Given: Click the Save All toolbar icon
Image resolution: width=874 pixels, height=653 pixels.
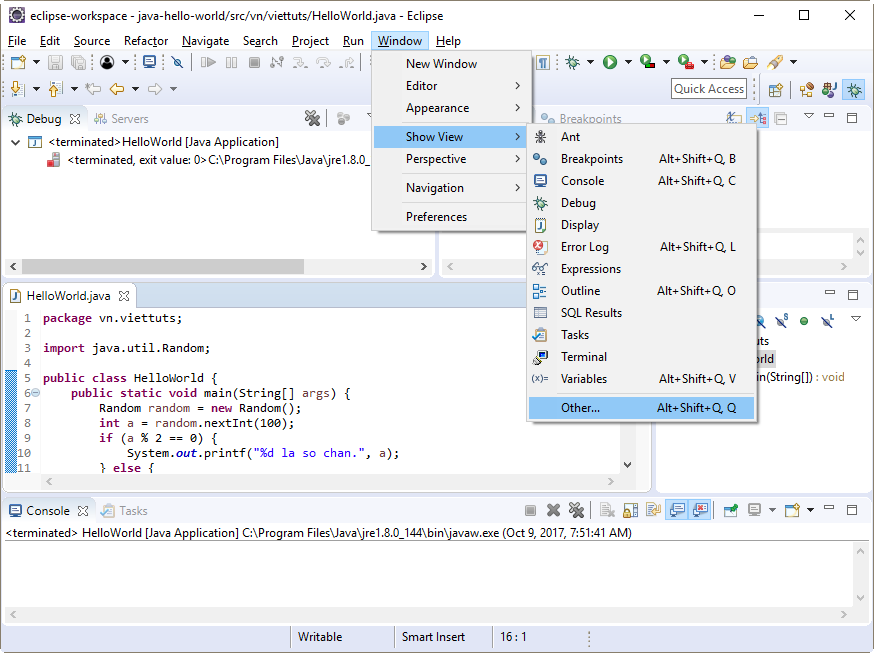Looking at the screenshot, I should [x=79, y=62].
